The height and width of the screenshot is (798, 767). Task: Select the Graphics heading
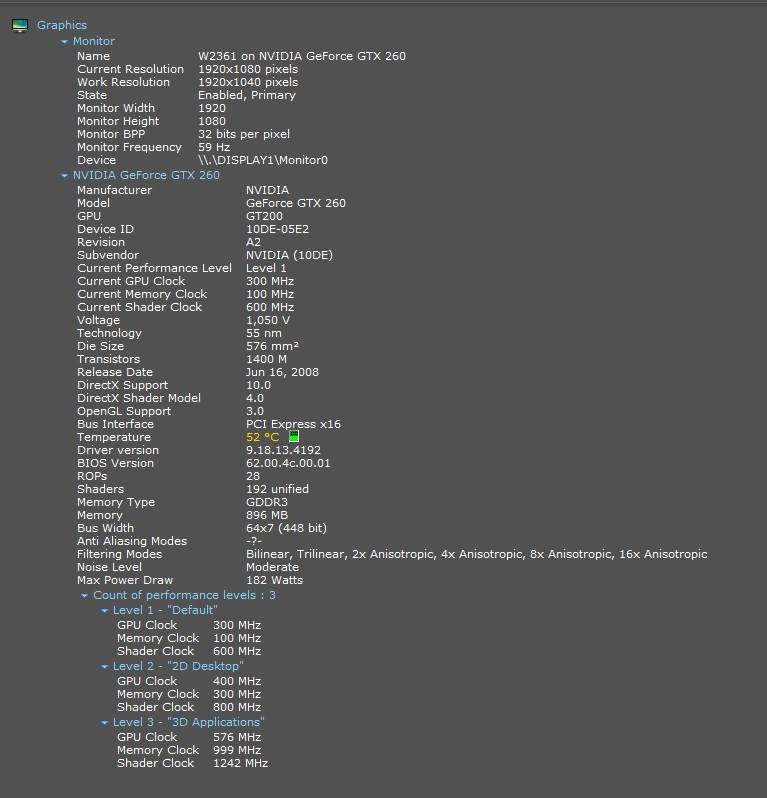(x=62, y=25)
